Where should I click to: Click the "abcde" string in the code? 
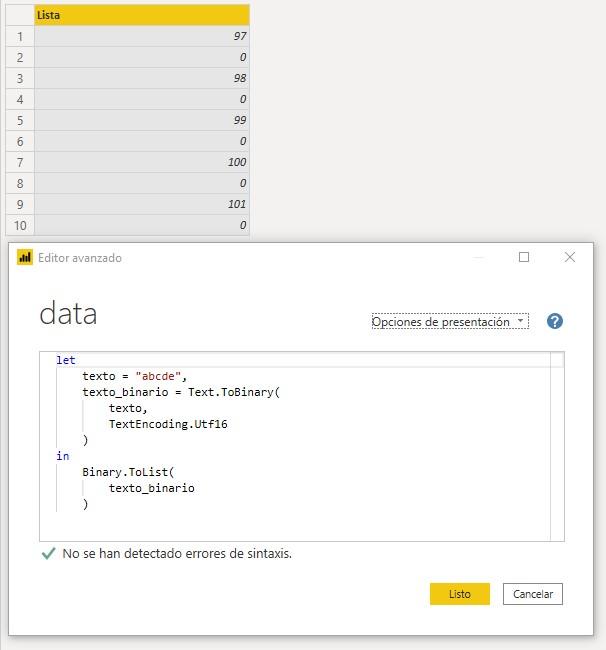point(158,376)
